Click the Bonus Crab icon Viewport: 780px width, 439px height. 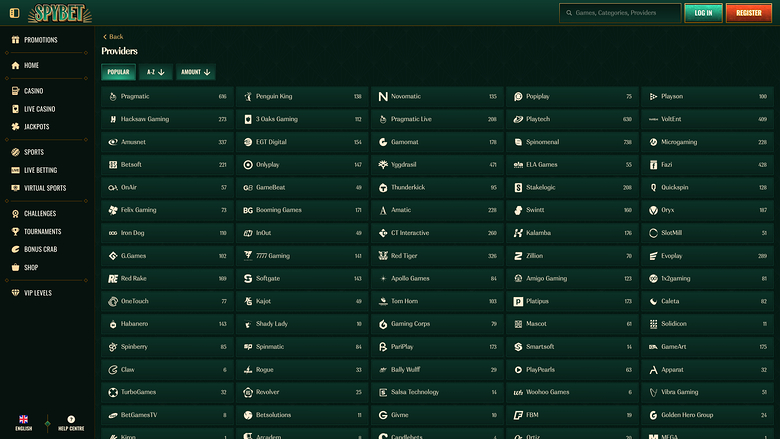(15, 249)
